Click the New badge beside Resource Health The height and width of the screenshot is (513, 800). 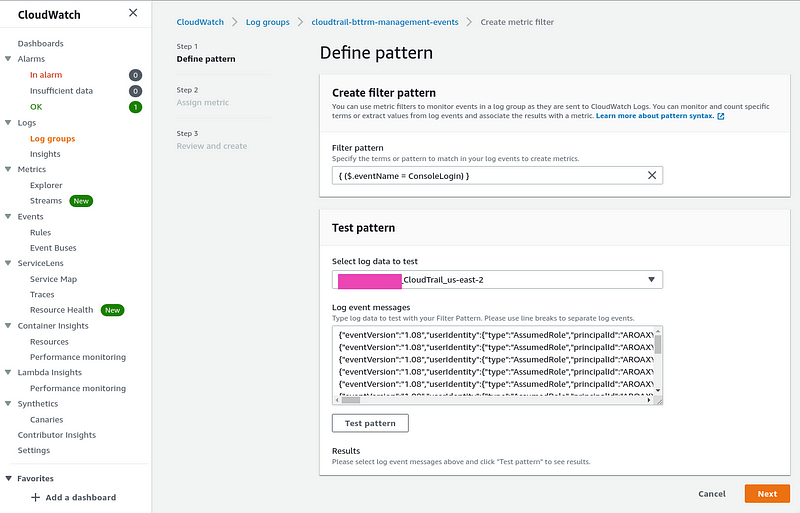click(112, 310)
